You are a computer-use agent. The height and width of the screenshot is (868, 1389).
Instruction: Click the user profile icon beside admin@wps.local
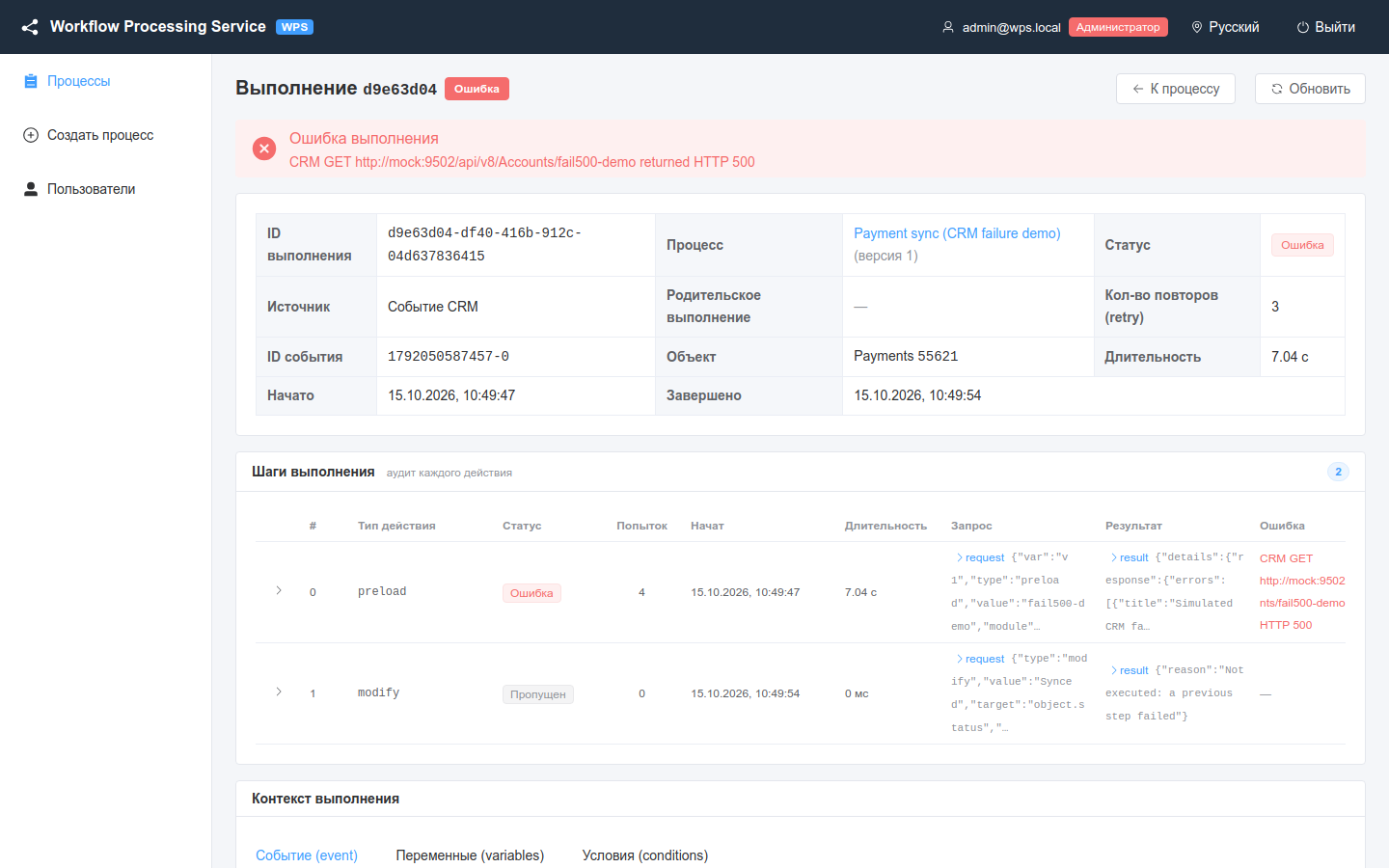948,27
